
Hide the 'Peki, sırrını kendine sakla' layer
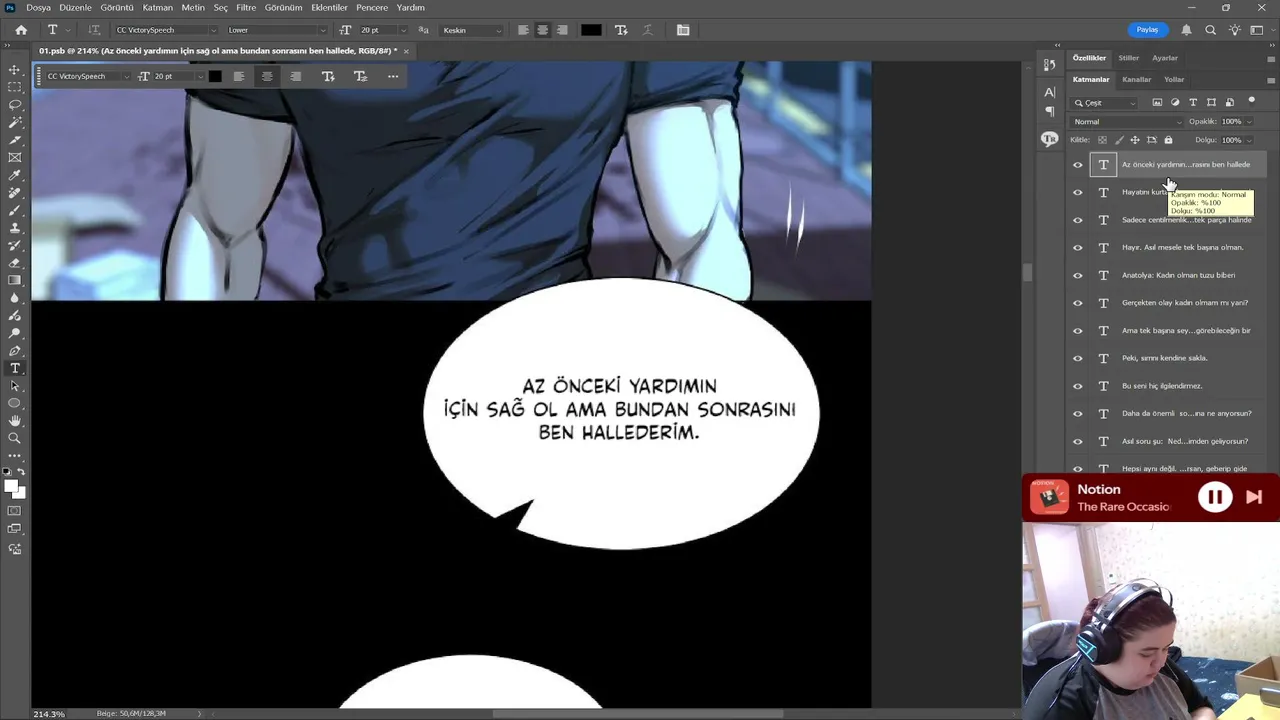[1078, 358]
